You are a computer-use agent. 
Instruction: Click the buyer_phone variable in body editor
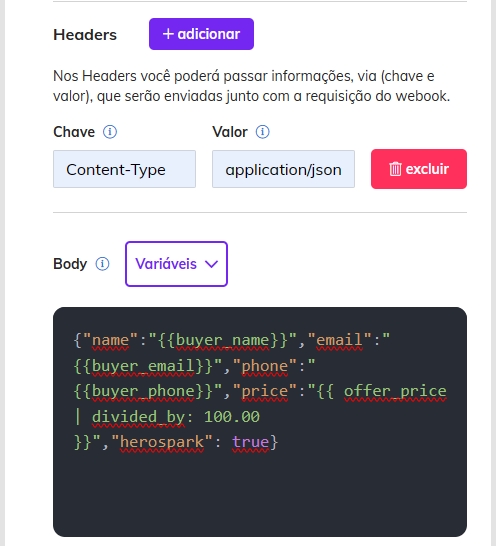[x=143, y=391]
